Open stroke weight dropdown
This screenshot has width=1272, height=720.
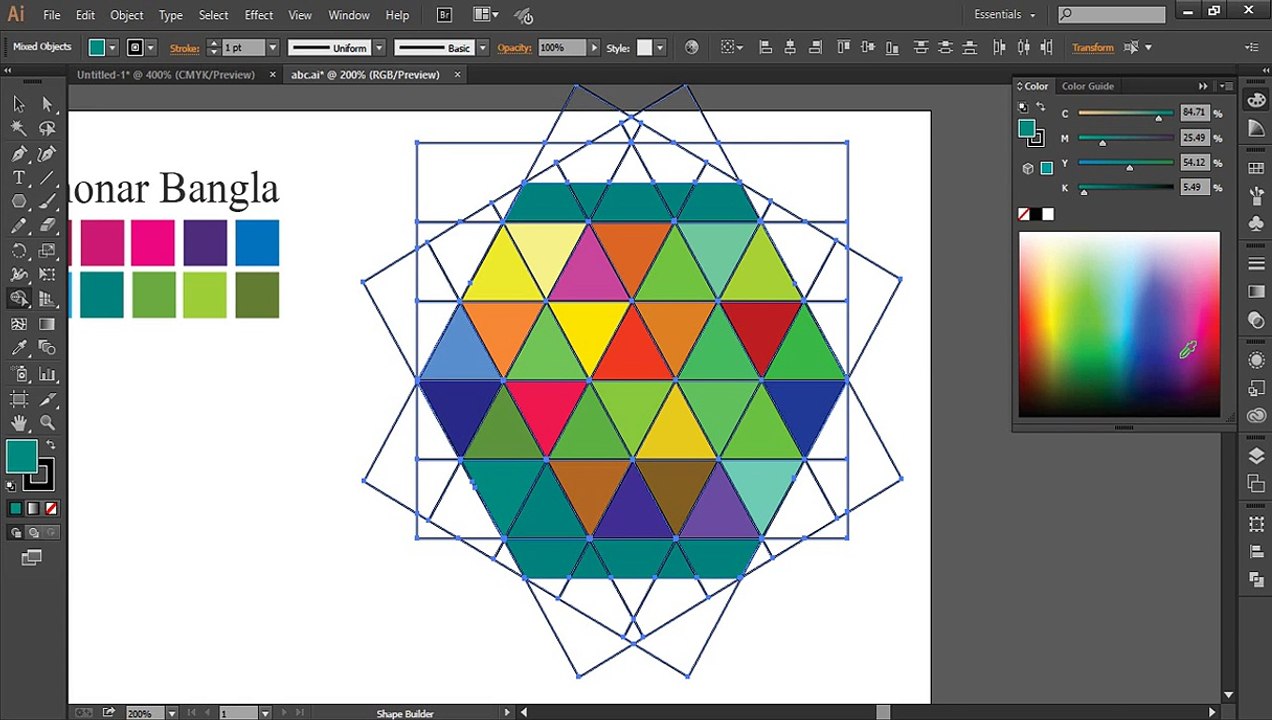pos(272,48)
